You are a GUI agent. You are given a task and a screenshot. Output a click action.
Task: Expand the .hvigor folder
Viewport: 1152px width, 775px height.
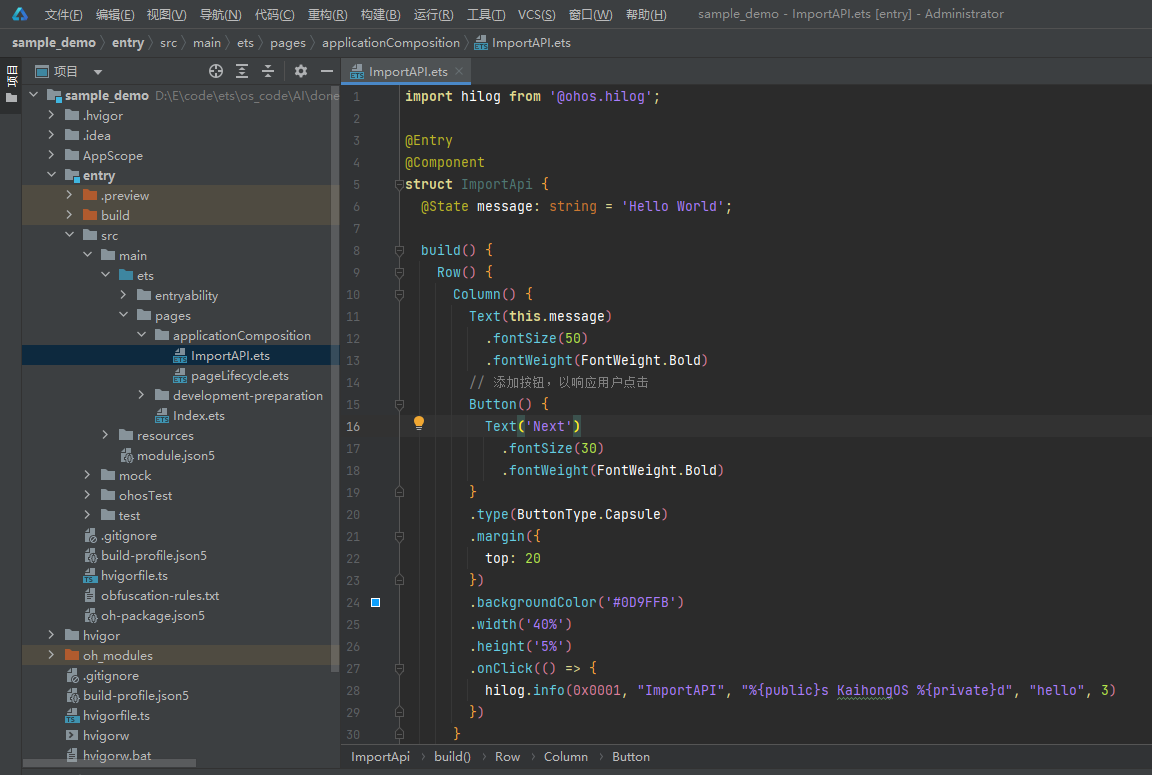pos(51,115)
